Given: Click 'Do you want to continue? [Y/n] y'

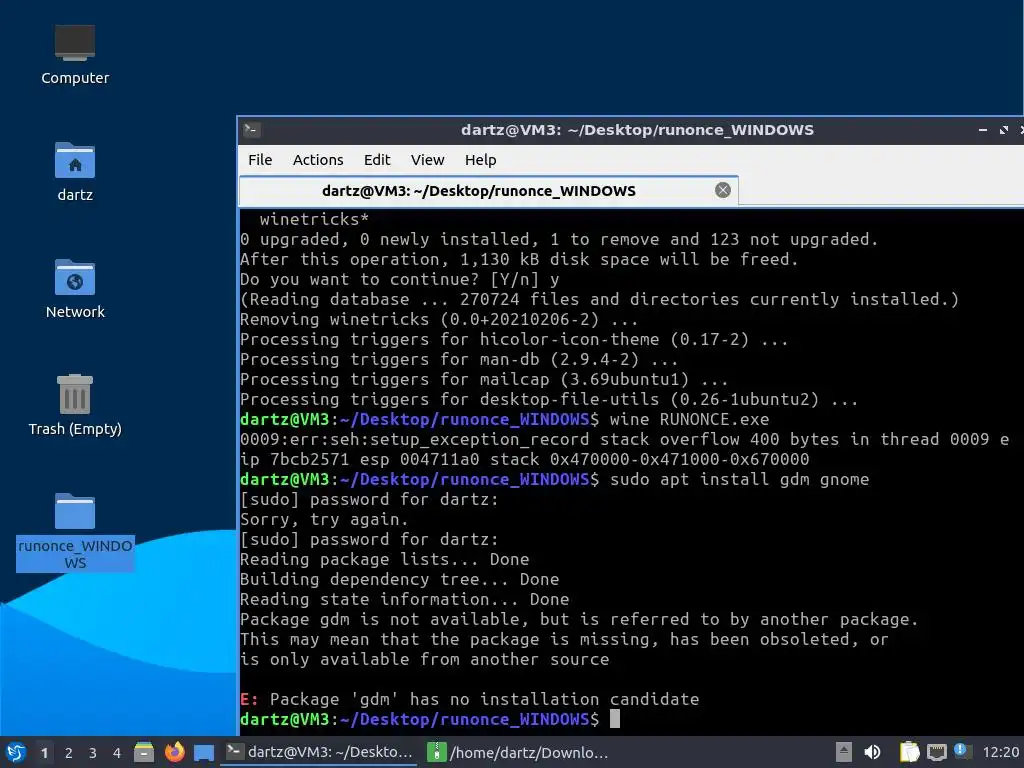Looking at the screenshot, I should (x=400, y=280).
